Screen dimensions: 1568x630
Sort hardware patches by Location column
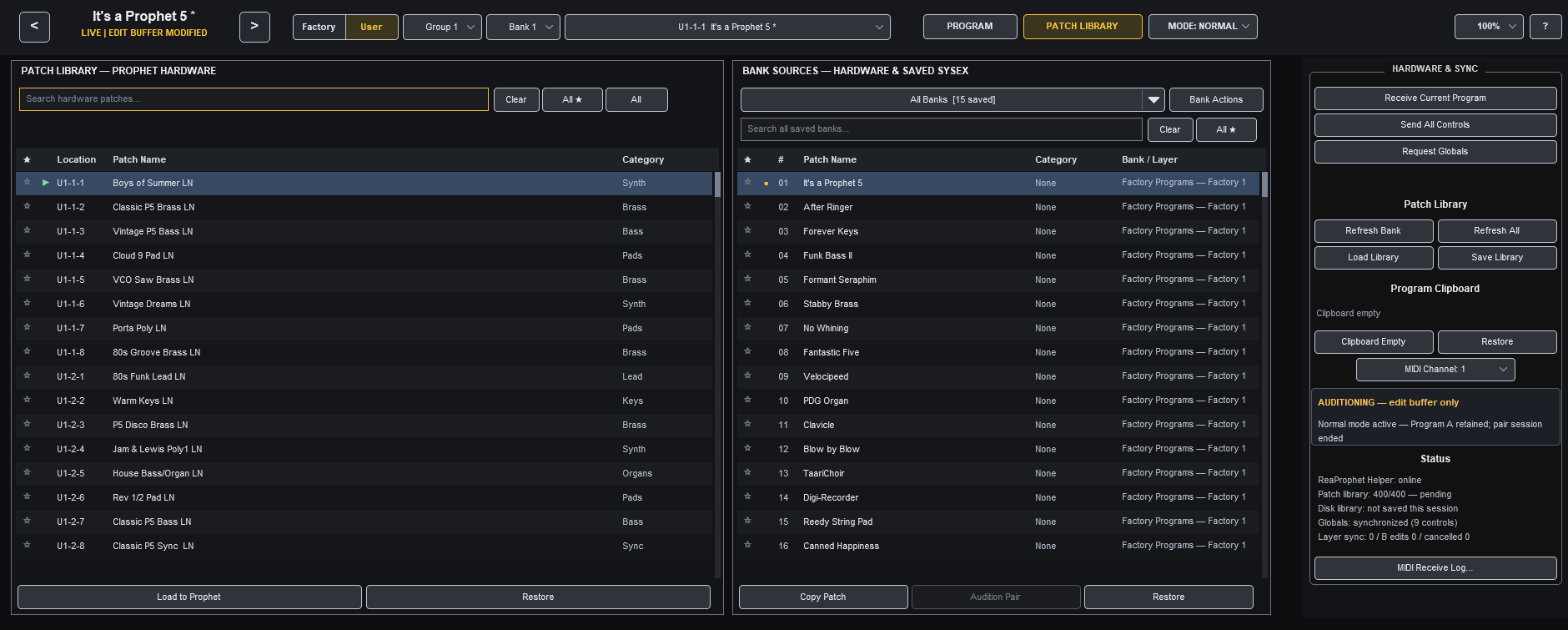pyautogui.click(x=76, y=159)
